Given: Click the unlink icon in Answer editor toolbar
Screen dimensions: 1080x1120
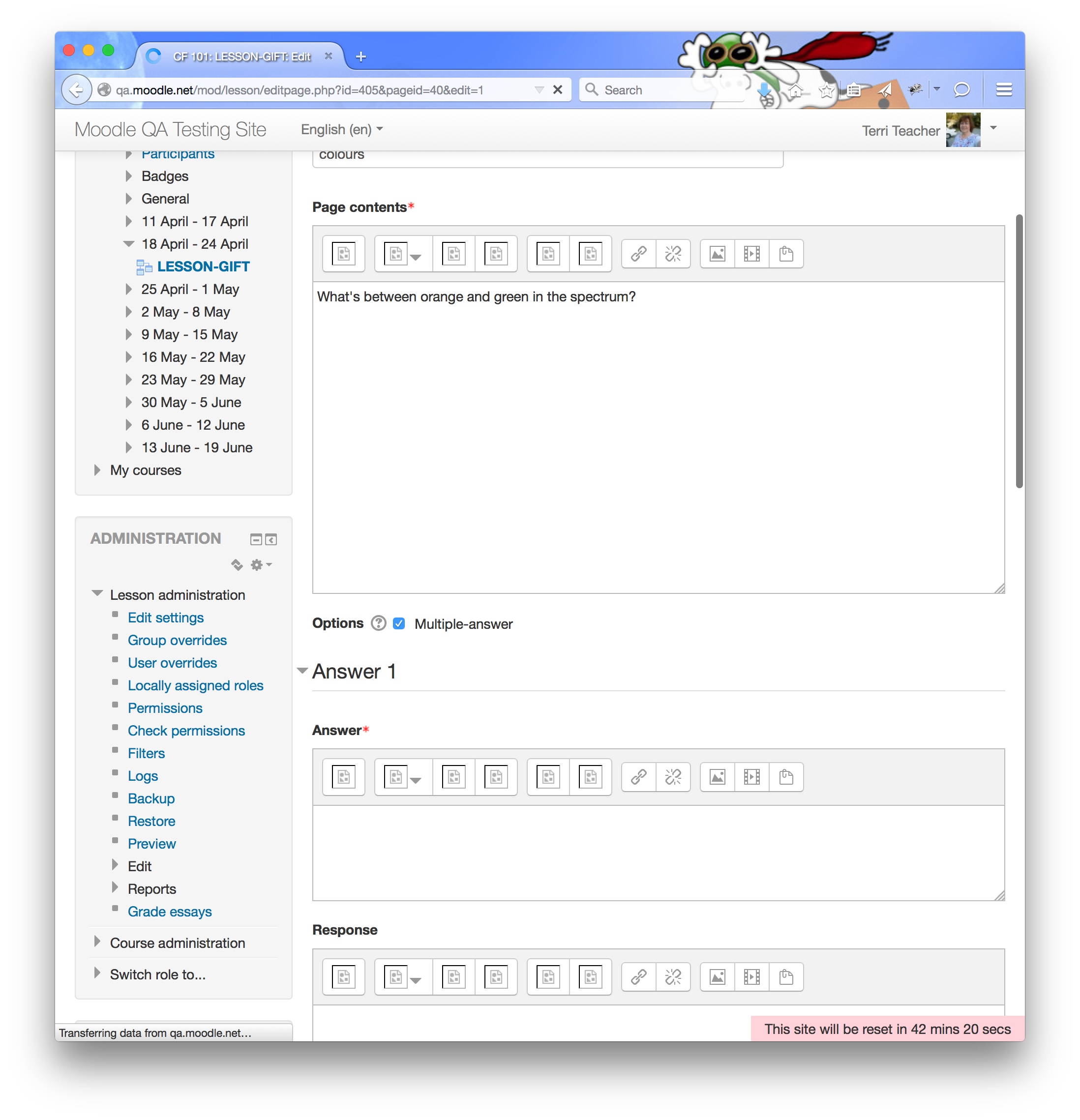Looking at the screenshot, I should [x=672, y=777].
